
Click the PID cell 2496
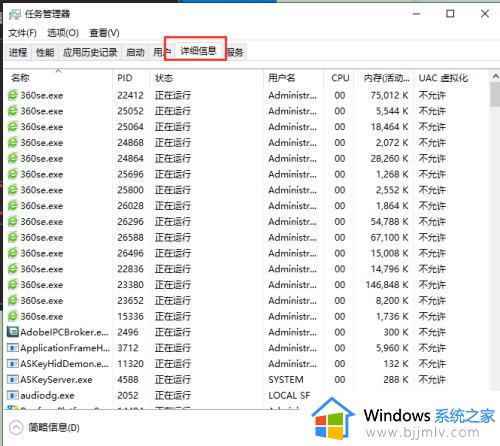point(128,332)
